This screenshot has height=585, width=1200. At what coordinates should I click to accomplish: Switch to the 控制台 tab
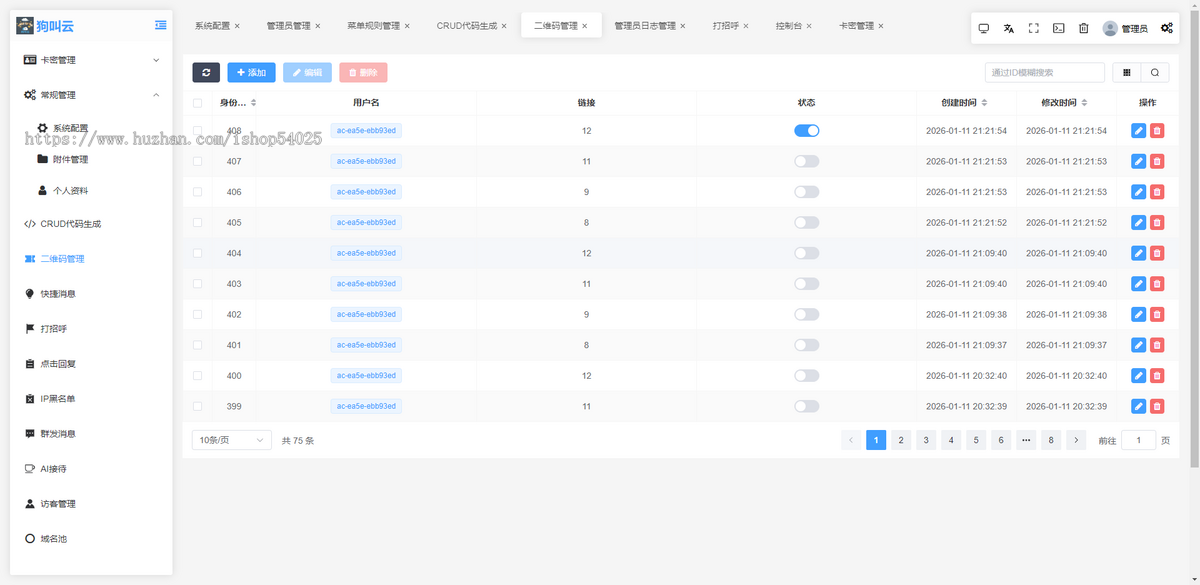(x=789, y=26)
